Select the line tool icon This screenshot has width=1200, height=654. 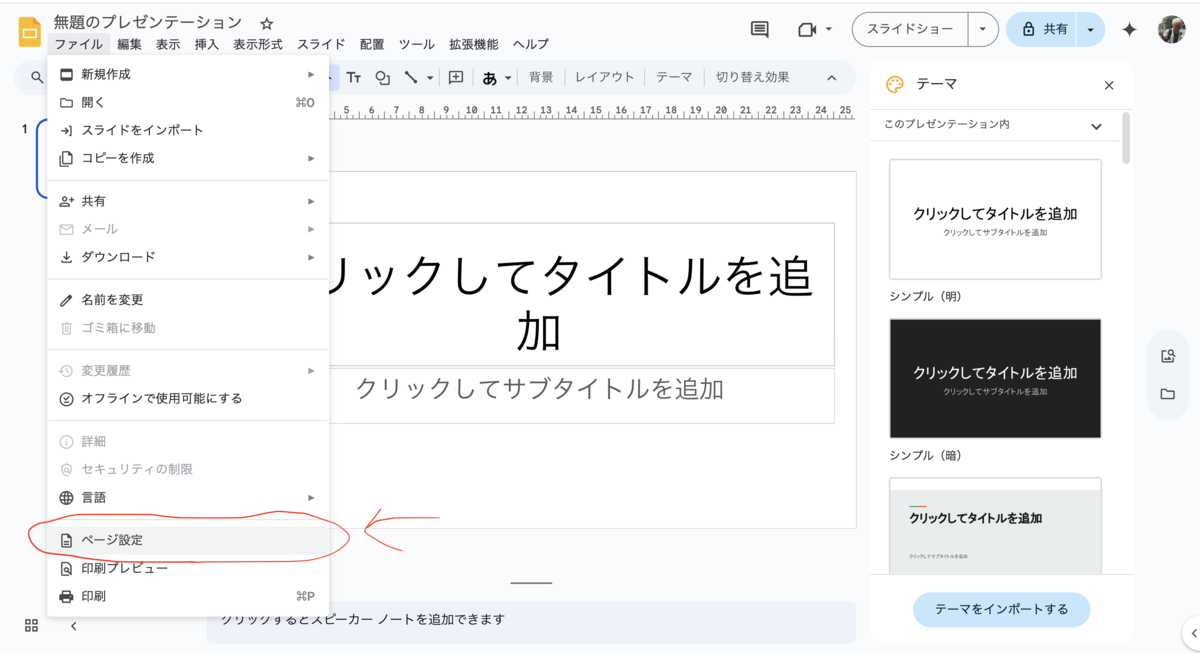click(410, 77)
